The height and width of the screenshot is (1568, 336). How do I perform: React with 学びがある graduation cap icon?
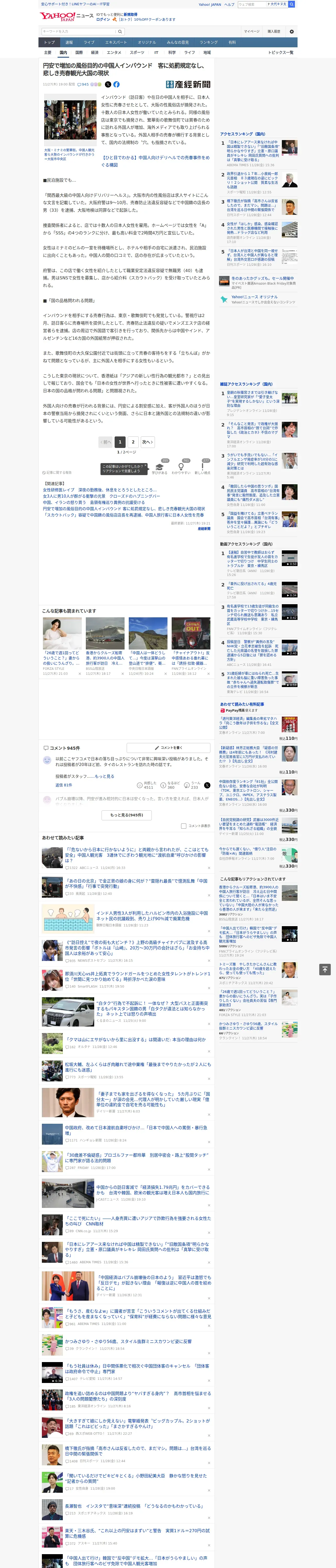click(160, 467)
